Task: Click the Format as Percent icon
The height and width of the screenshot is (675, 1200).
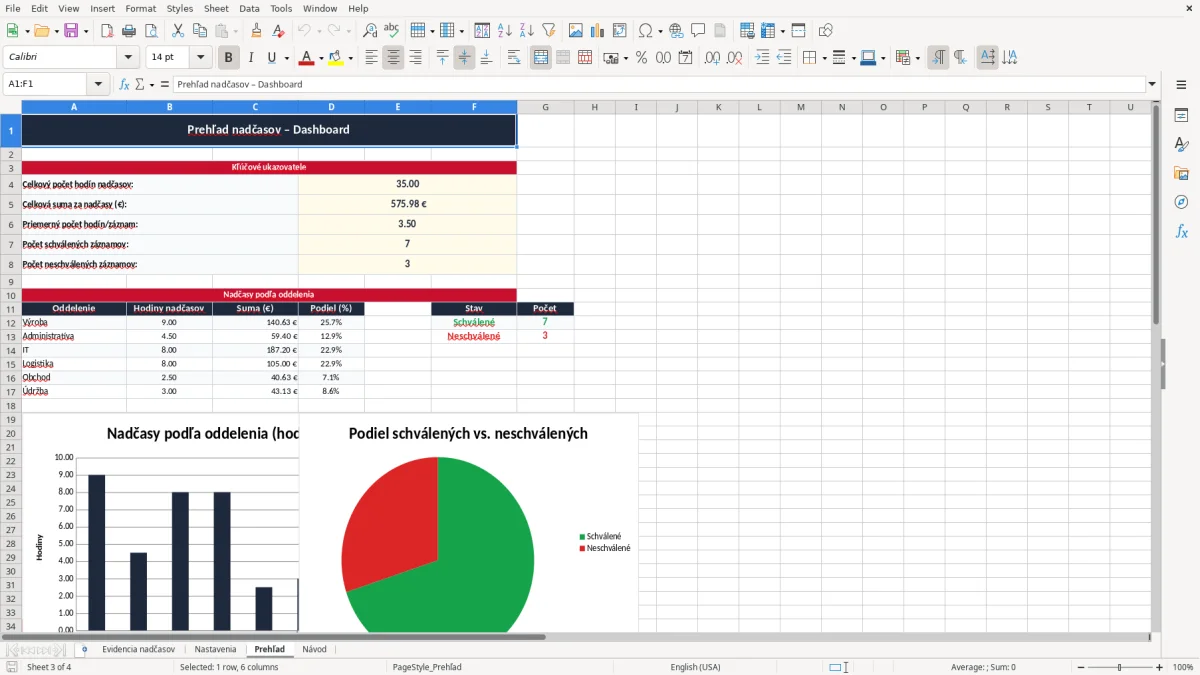Action: point(641,58)
